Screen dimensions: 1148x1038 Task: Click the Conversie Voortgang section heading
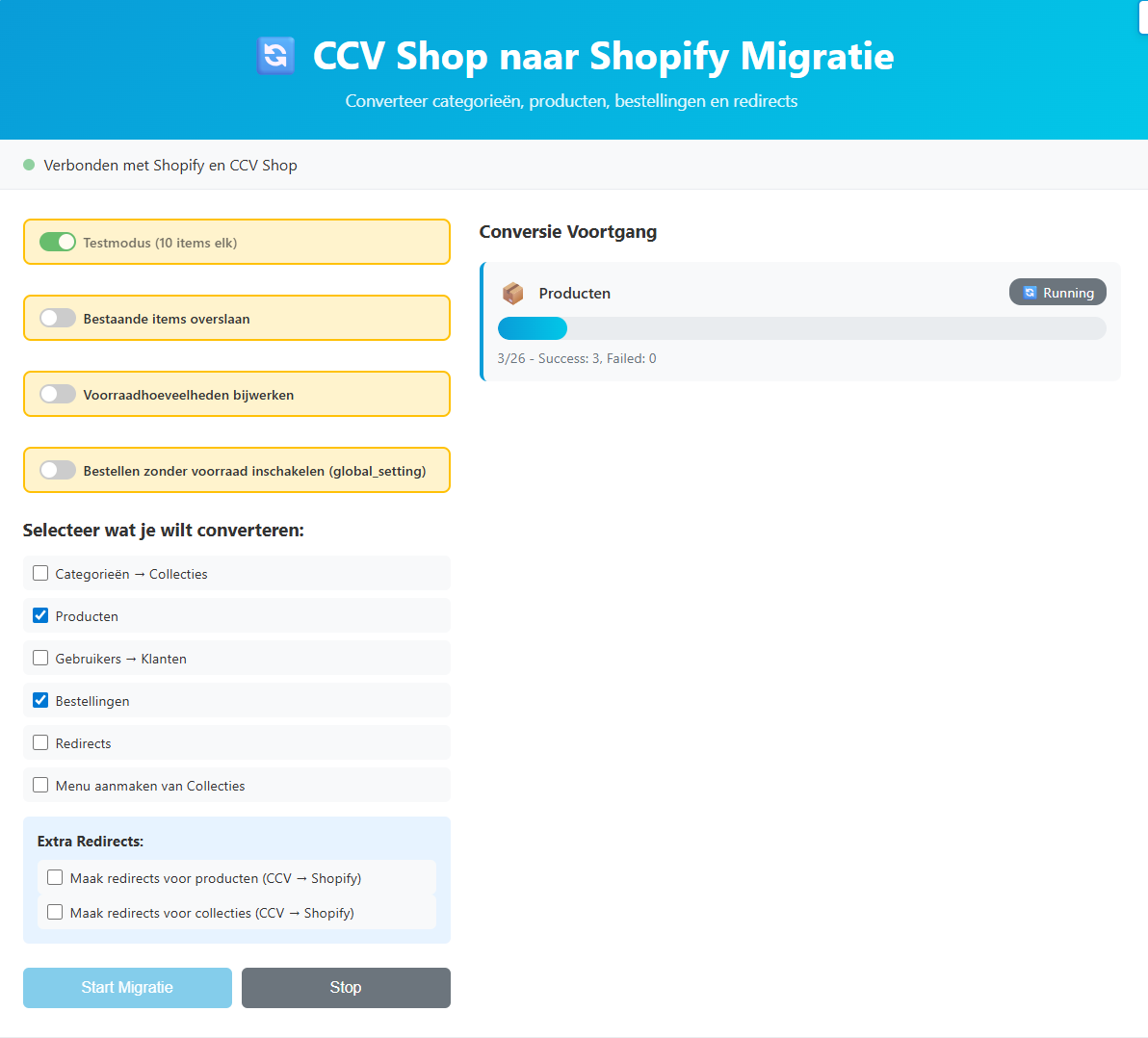566,232
